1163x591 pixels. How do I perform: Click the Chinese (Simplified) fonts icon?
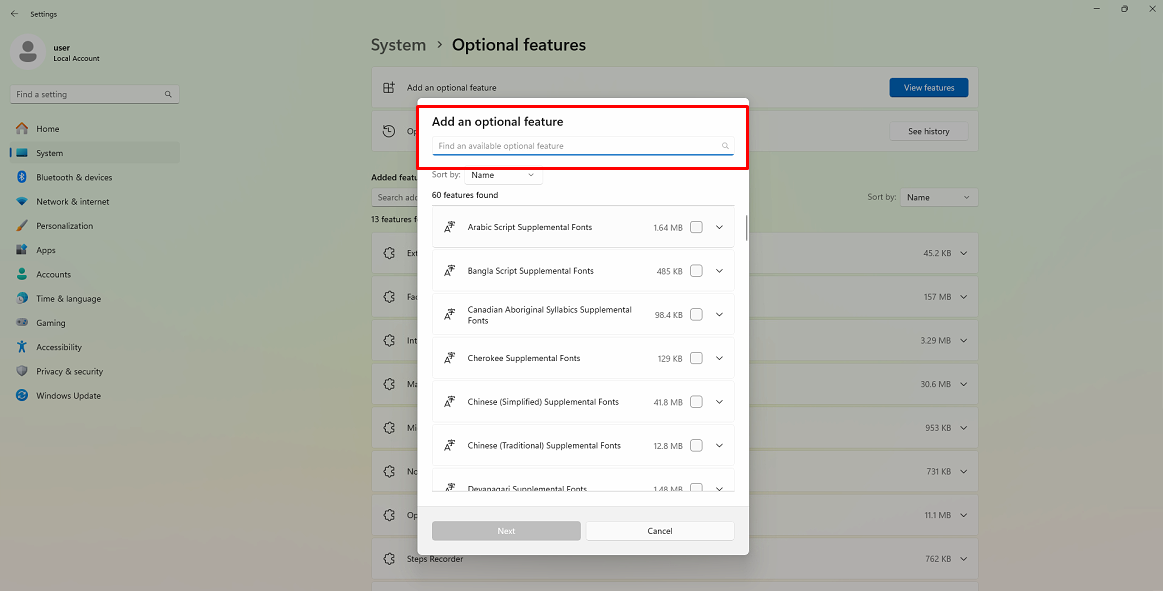[x=449, y=402]
